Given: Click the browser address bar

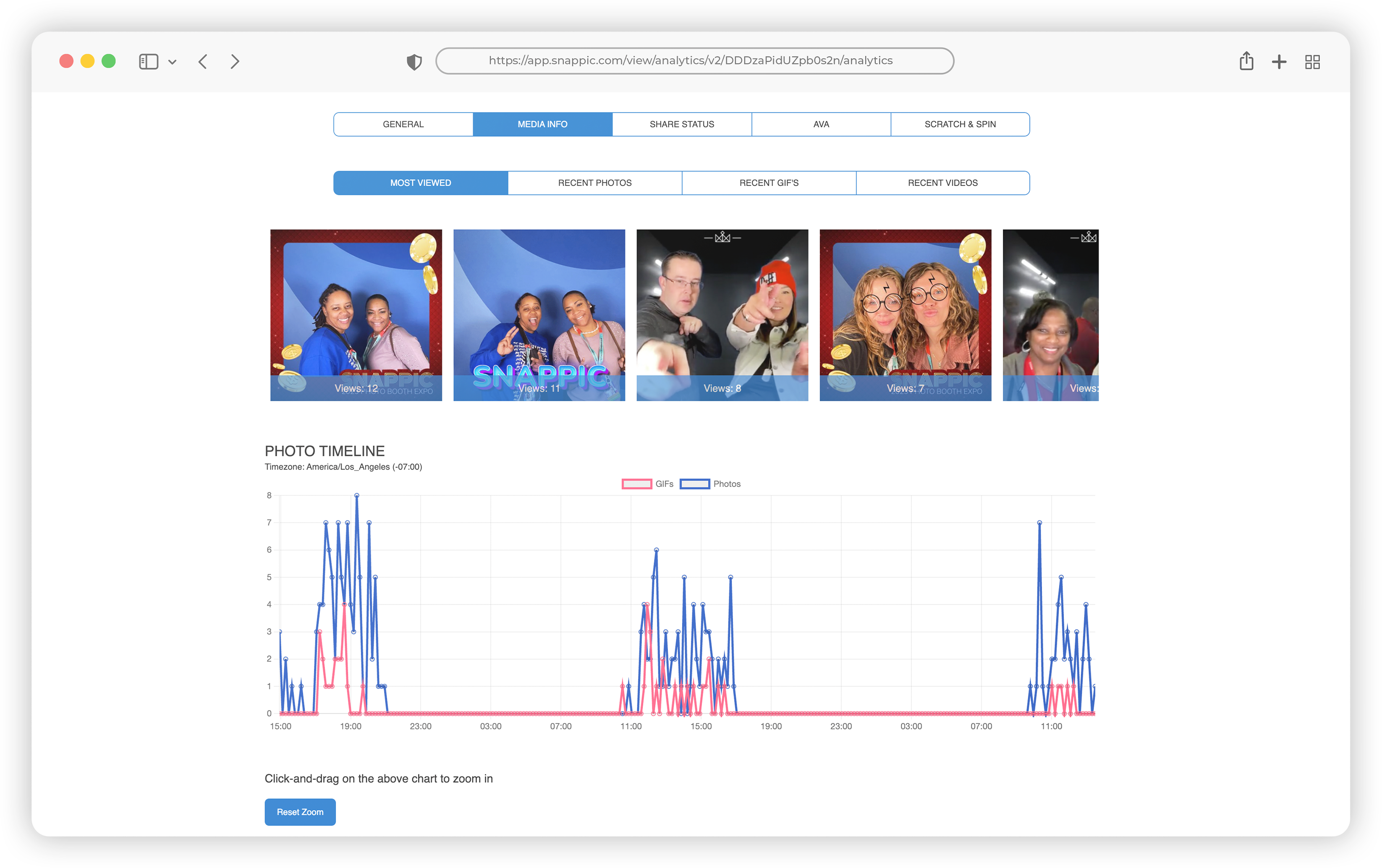Looking at the screenshot, I should [x=694, y=61].
